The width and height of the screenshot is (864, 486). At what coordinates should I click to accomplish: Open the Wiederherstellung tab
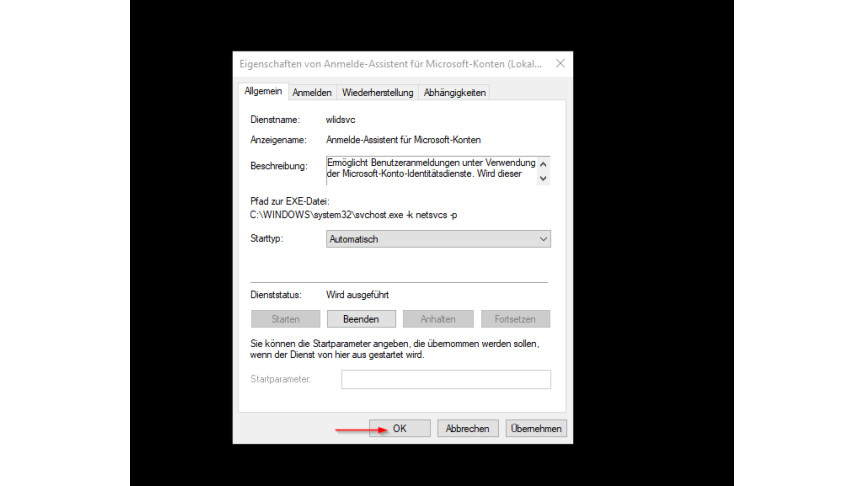coord(377,93)
